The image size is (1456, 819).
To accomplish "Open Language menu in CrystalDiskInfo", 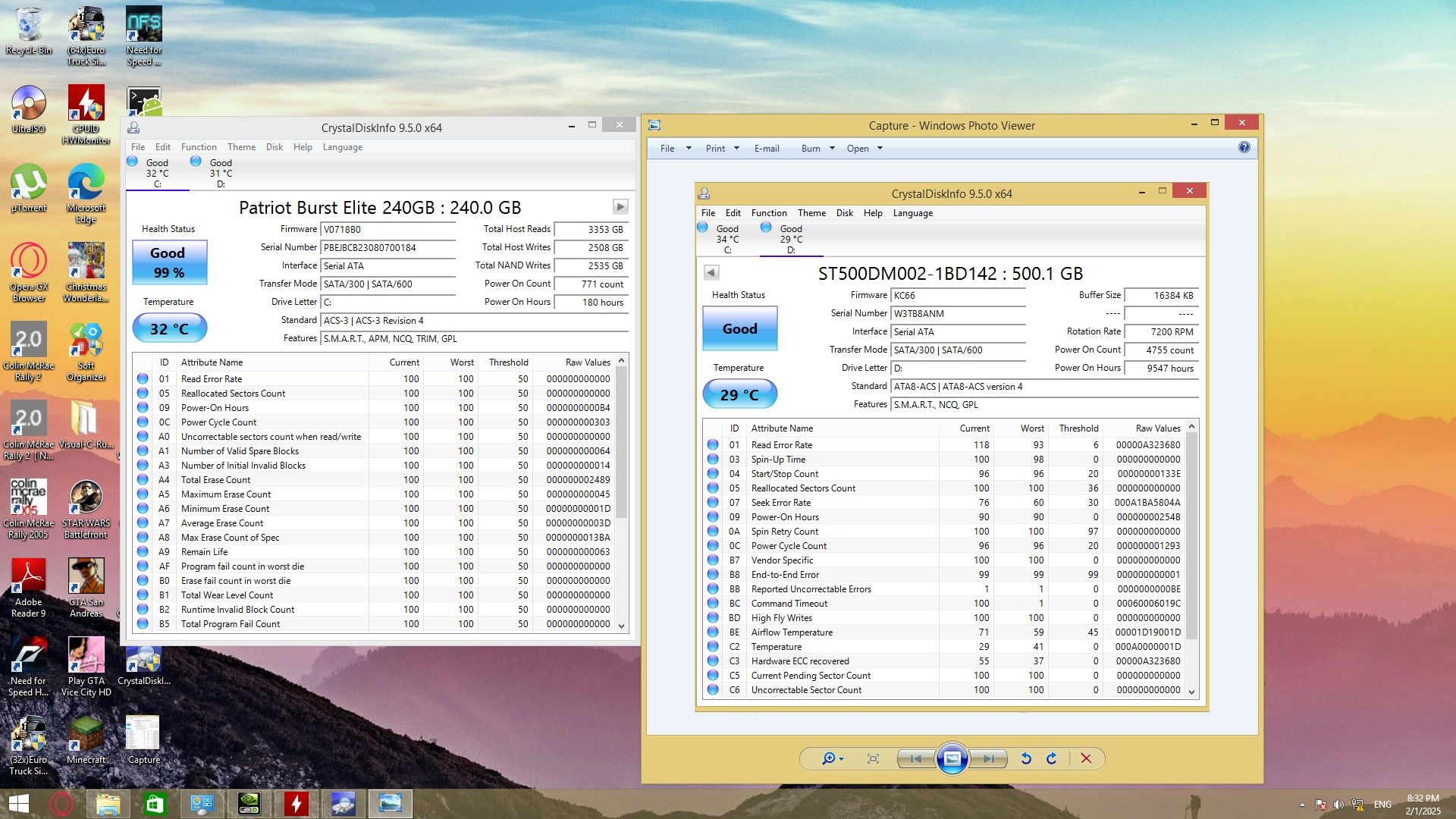I will [343, 147].
